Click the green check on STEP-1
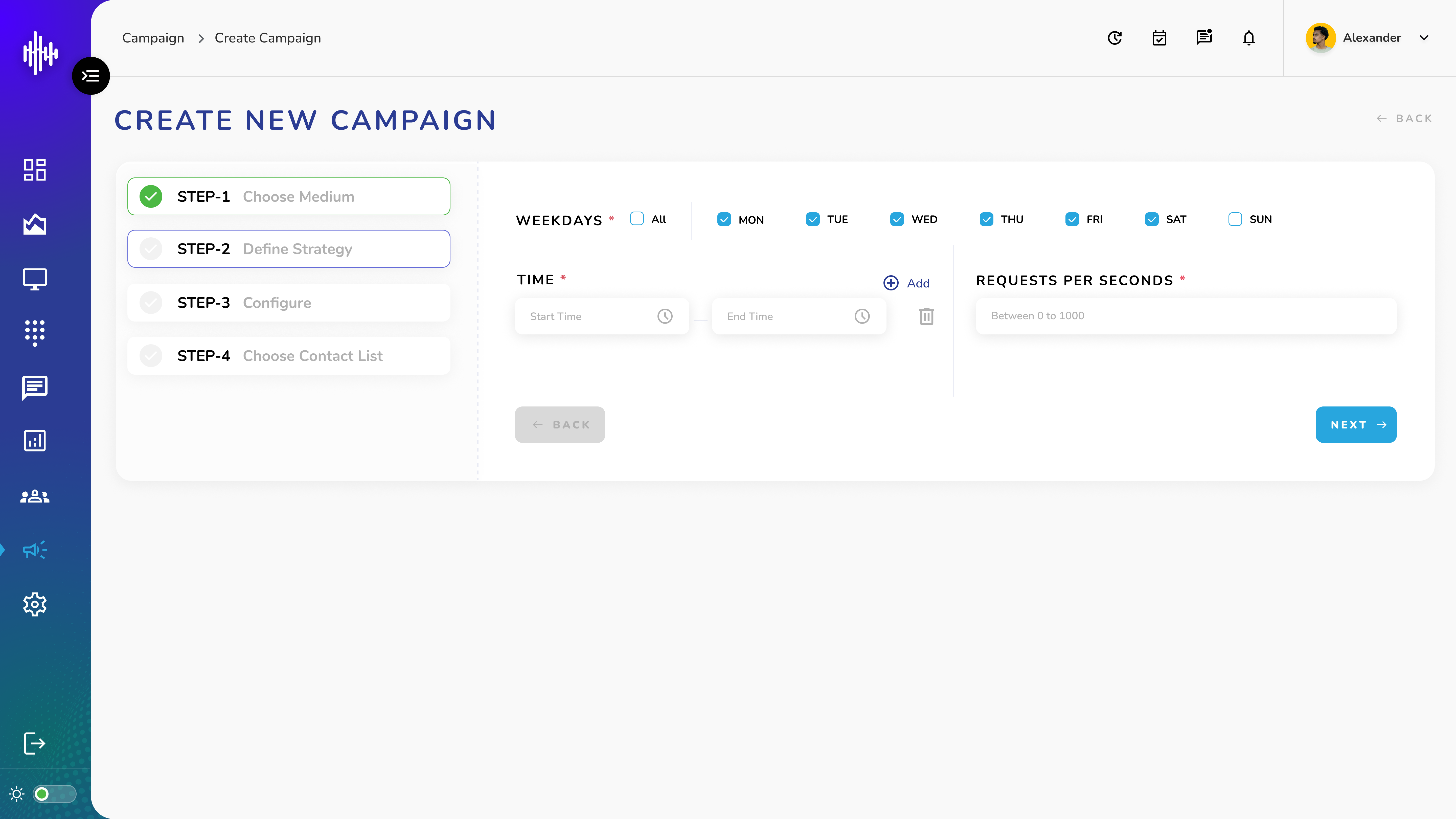 tap(151, 196)
